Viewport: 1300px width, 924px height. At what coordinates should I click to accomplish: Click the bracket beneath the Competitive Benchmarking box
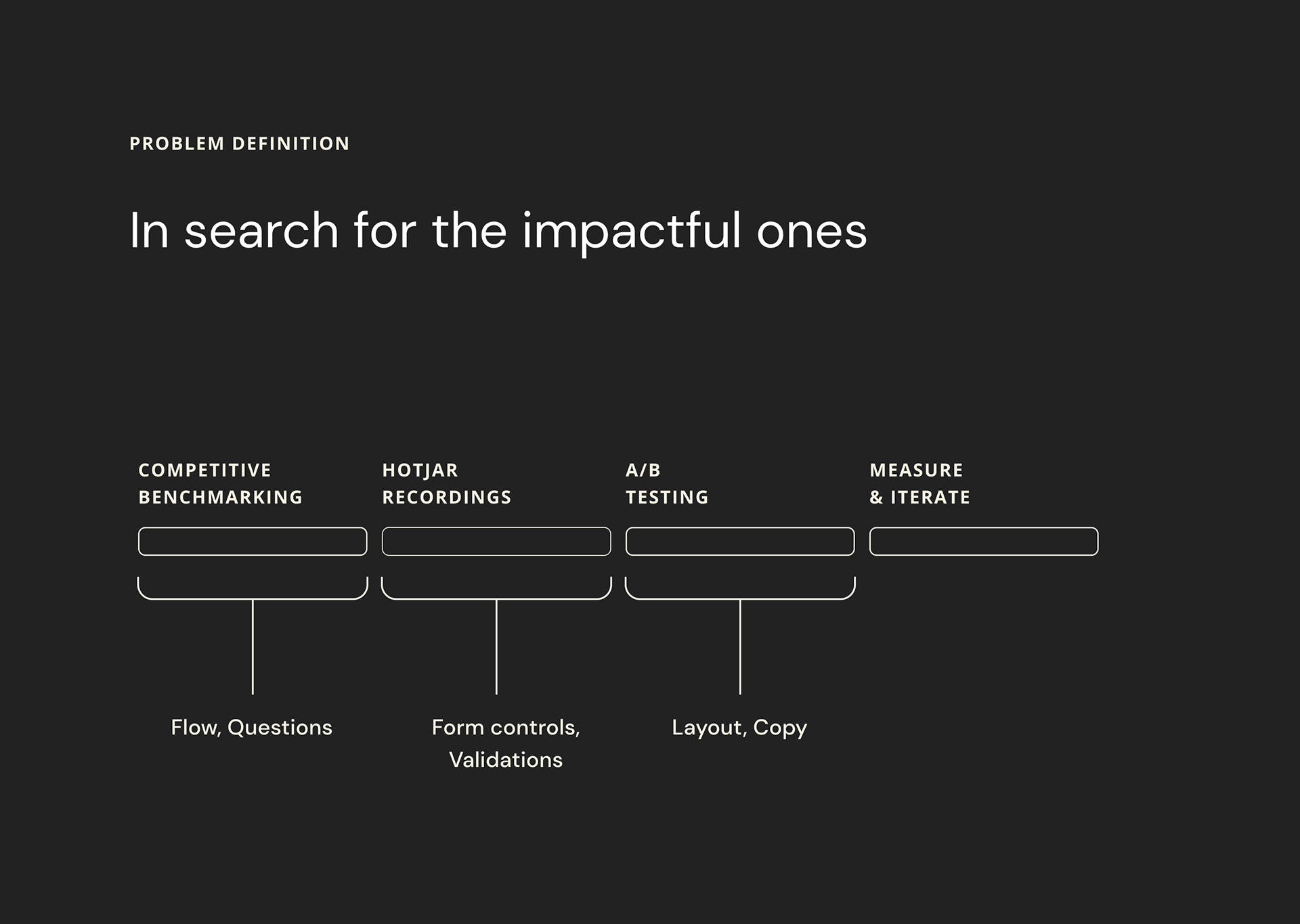click(253, 598)
